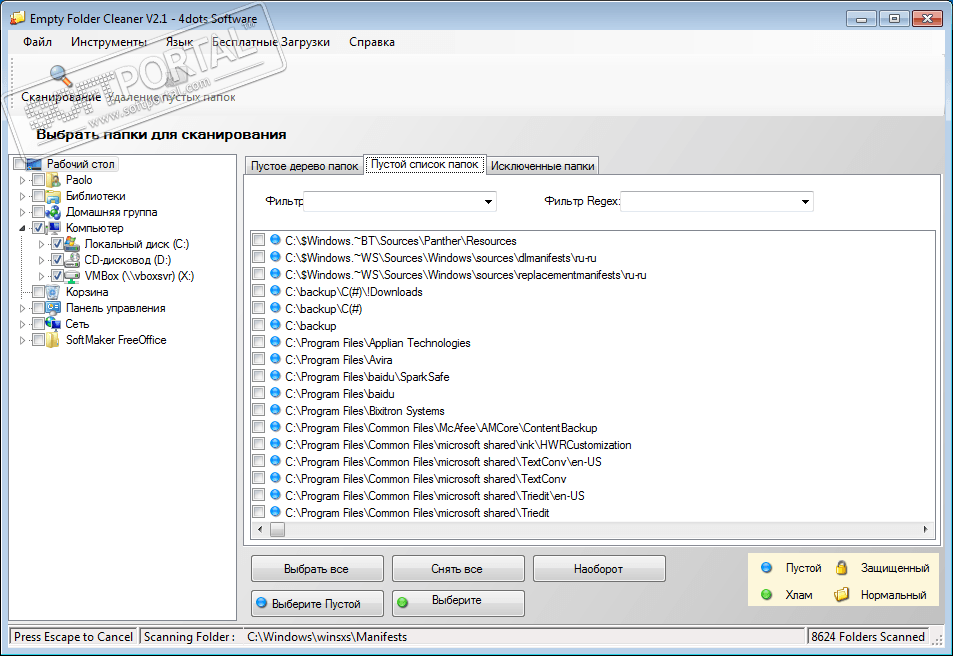Click the left arrow of horizontal scrollbar
This screenshot has height=656, width=953.
[260, 530]
